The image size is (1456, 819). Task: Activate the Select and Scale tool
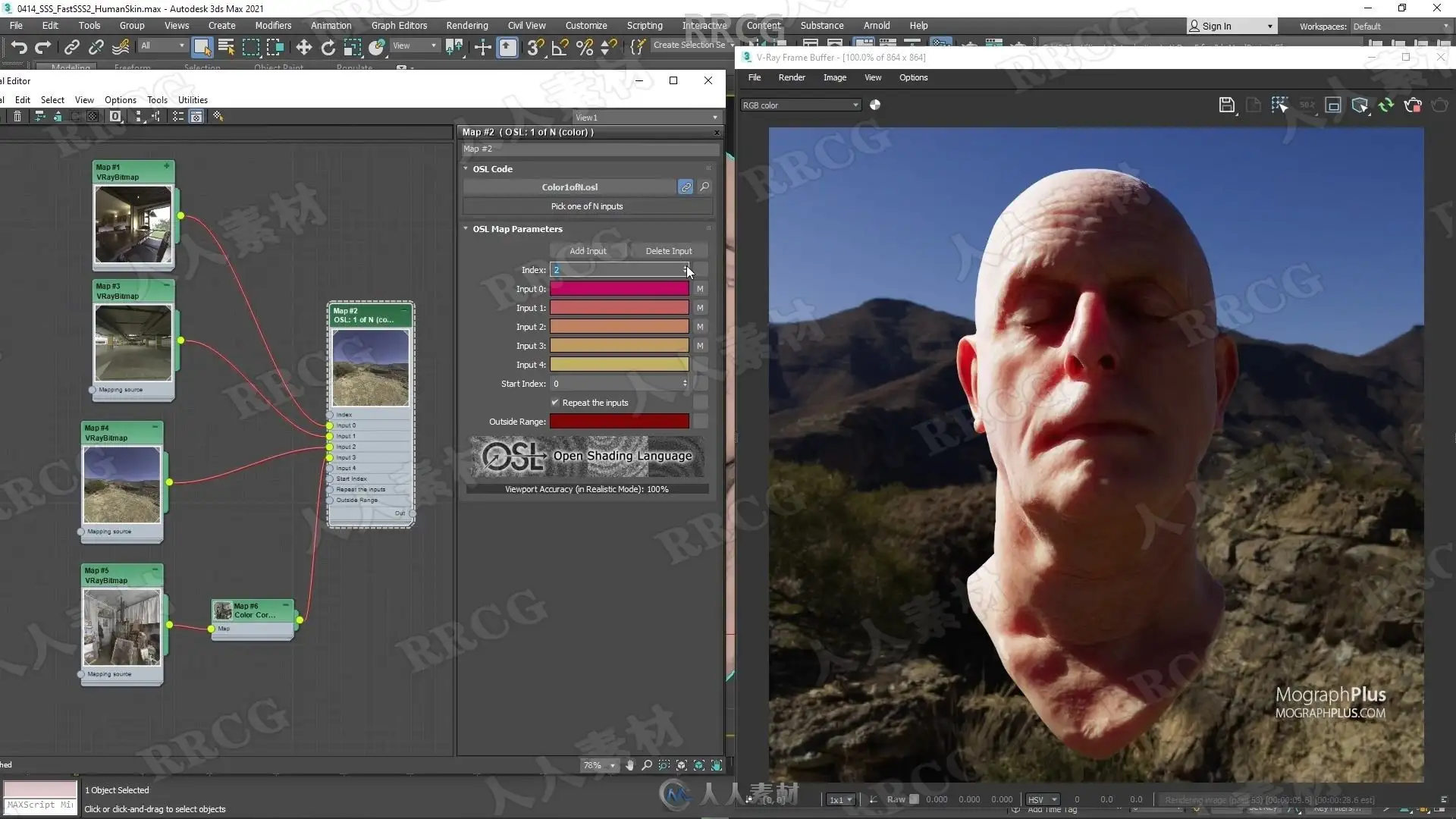352,47
